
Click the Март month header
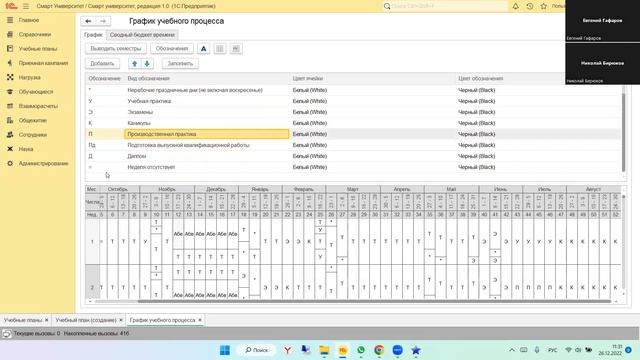pos(353,189)
